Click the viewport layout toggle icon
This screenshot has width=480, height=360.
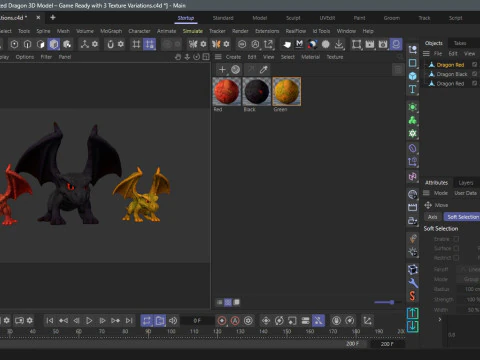click(x=206, y=57)
